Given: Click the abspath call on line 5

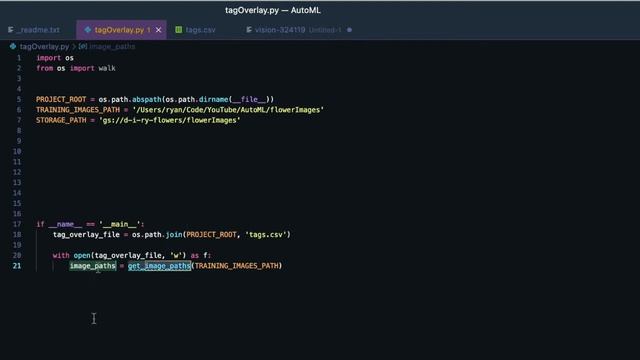Looking at the screenshot, I should point(147,99).
